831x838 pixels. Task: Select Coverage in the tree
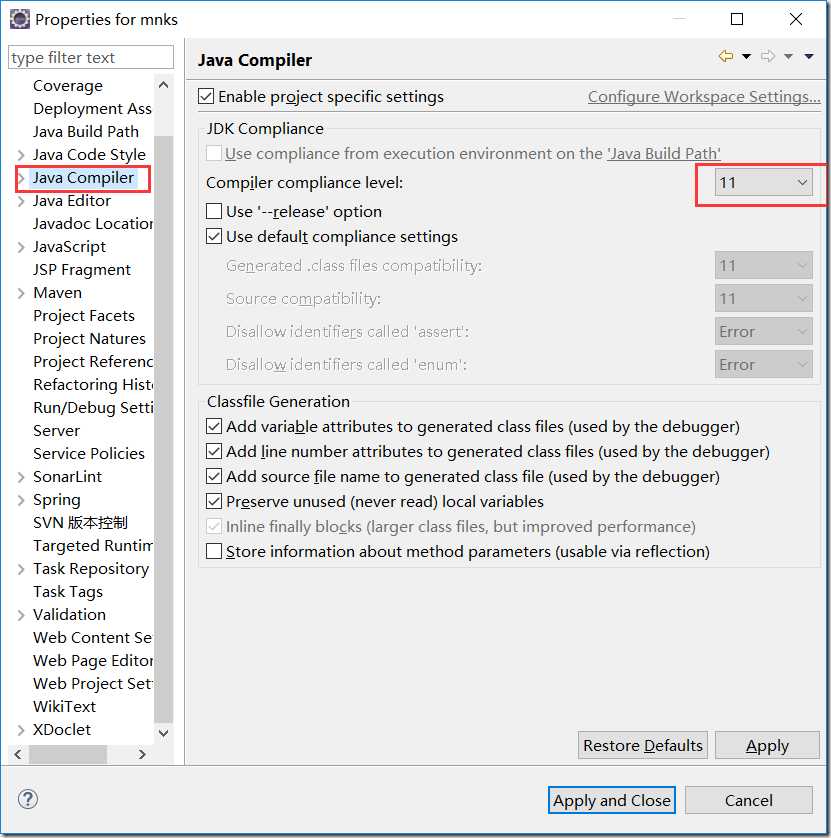[68, 86]
